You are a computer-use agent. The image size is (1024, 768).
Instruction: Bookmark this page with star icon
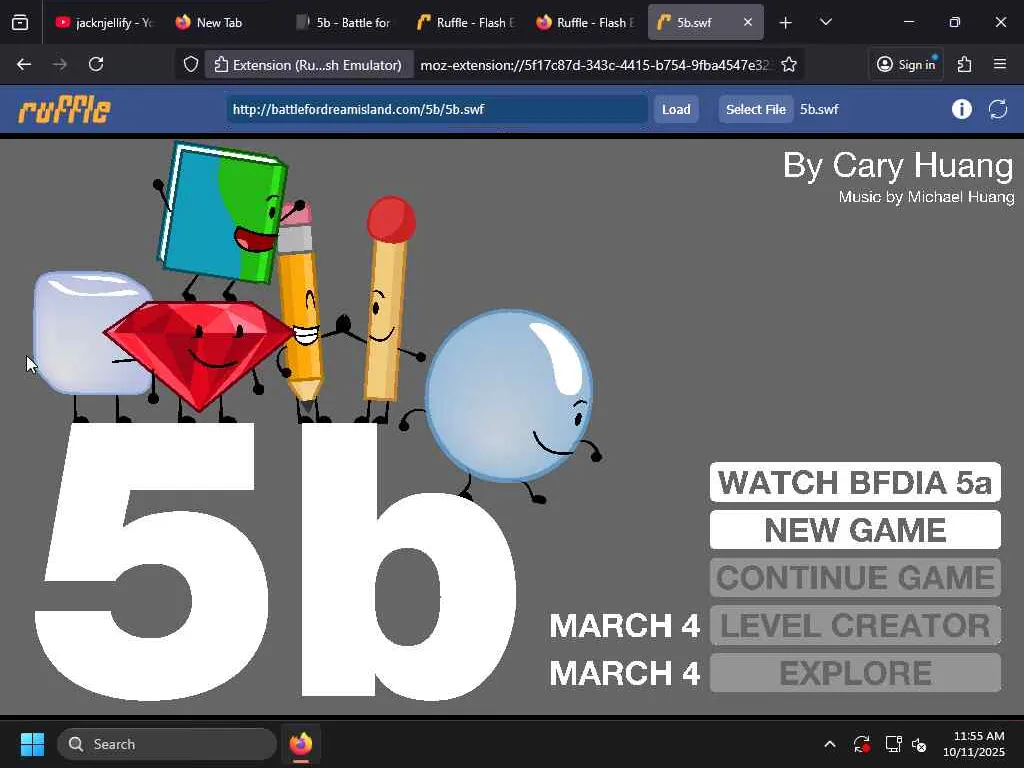[x=789, y=64]
